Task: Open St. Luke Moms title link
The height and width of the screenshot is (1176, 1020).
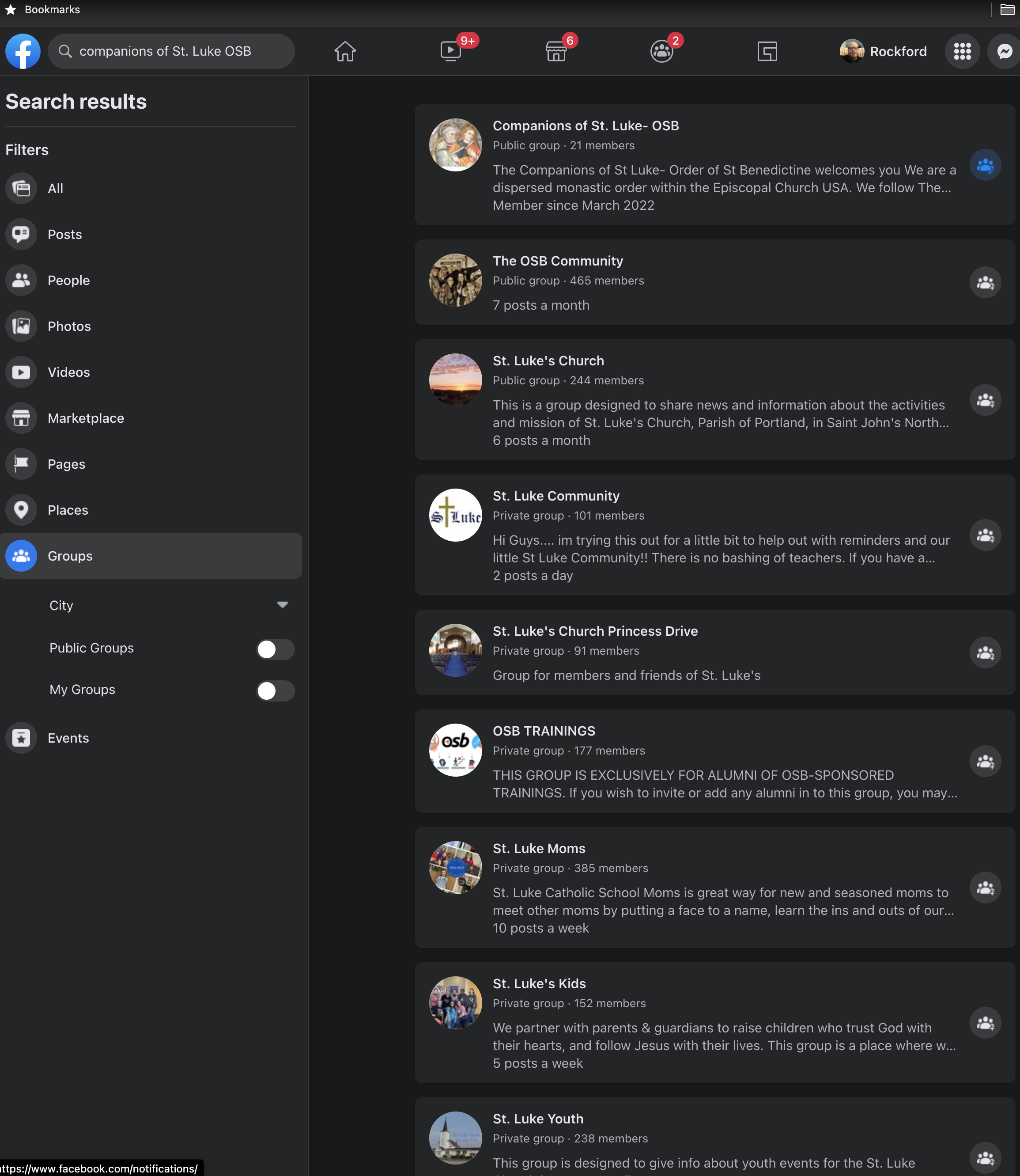Action: pos(539,849)
